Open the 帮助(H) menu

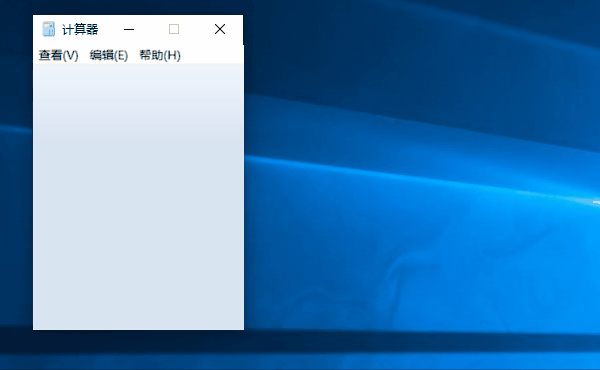coord(160,55)
